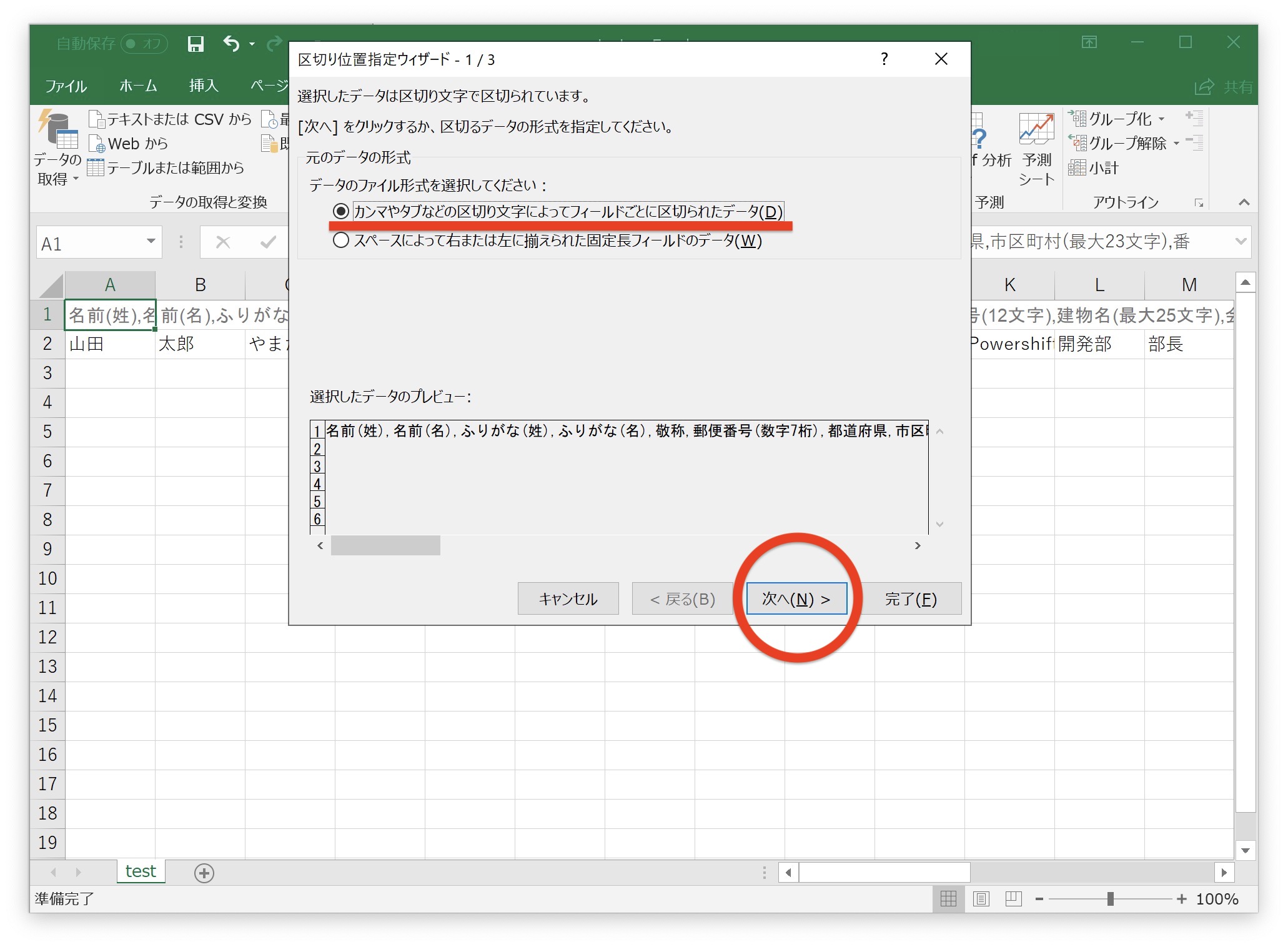Open the File (ファイル) ribbon tab
This screenshot has width=1288, height=947.
pos(66,86)
